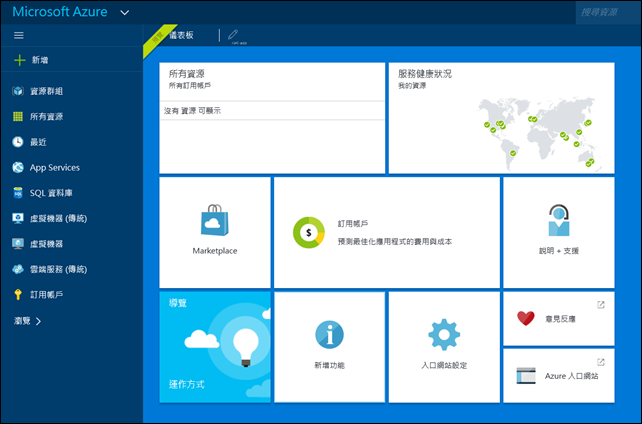Open 虛擬機器 (傳統) from the sidebar
Image resolution: width=642 pixels, height=424 pixels.
click(57, 218)
